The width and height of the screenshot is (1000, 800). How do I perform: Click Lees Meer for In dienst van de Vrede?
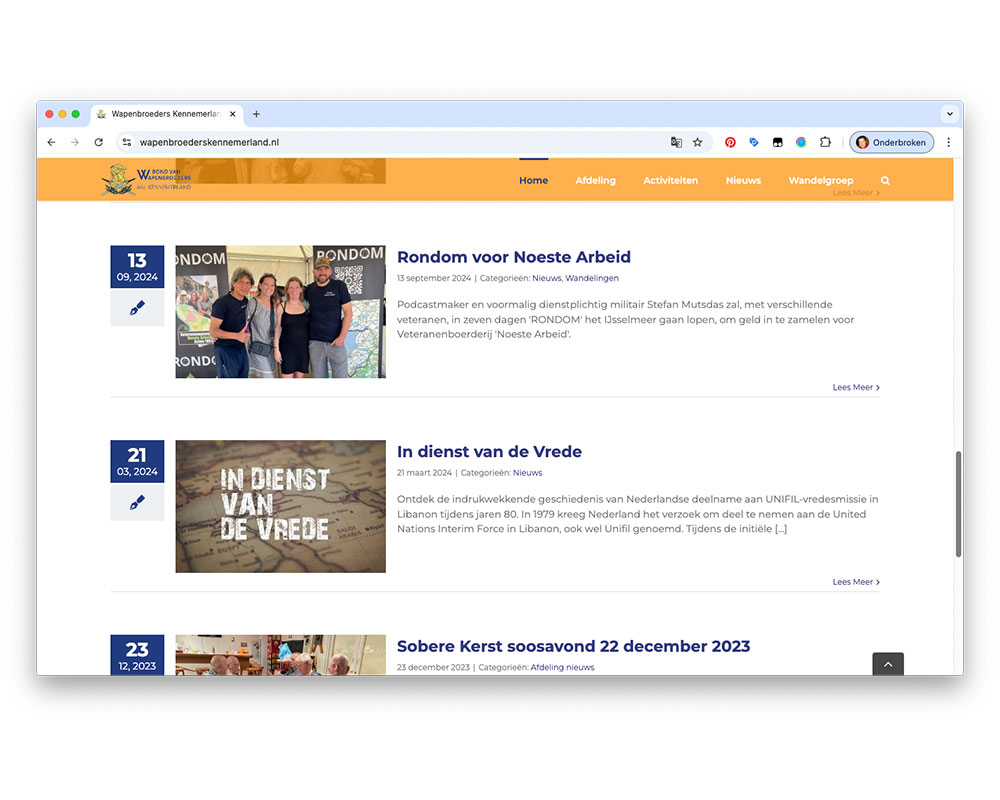point(855,582)
